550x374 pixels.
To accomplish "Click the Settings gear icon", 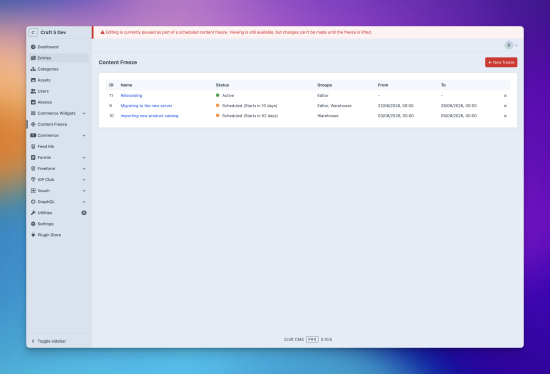I will (x=33, y=223).
